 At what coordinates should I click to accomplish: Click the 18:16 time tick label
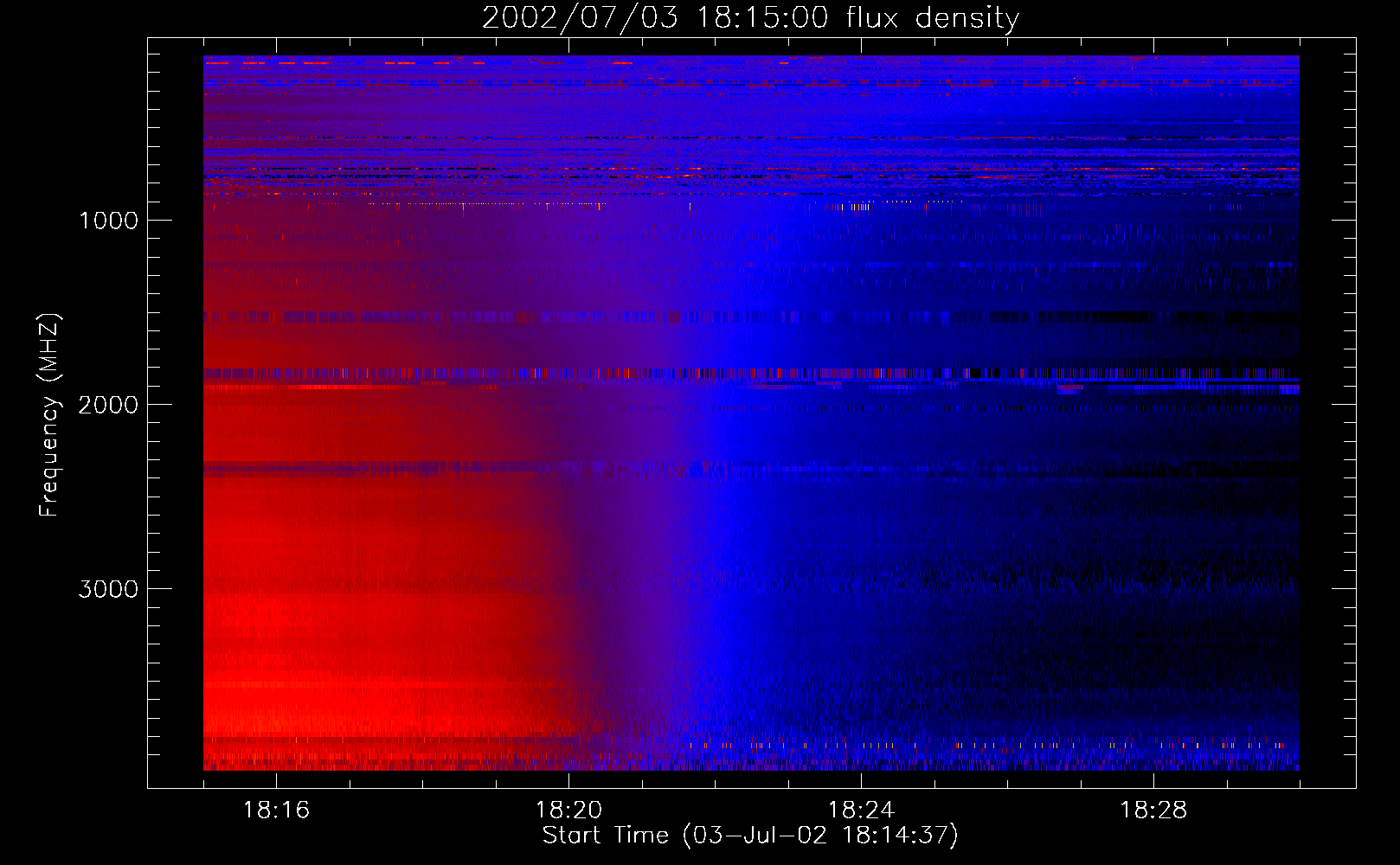276,811
